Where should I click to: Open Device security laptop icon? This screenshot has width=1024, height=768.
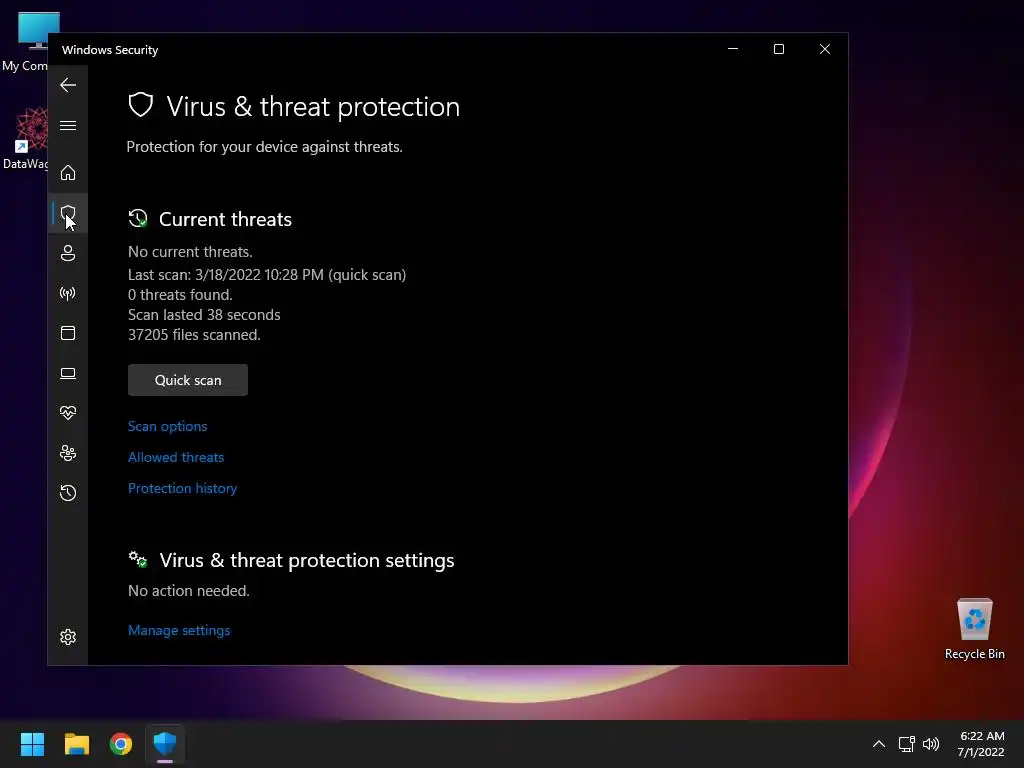tap(68, 373)
